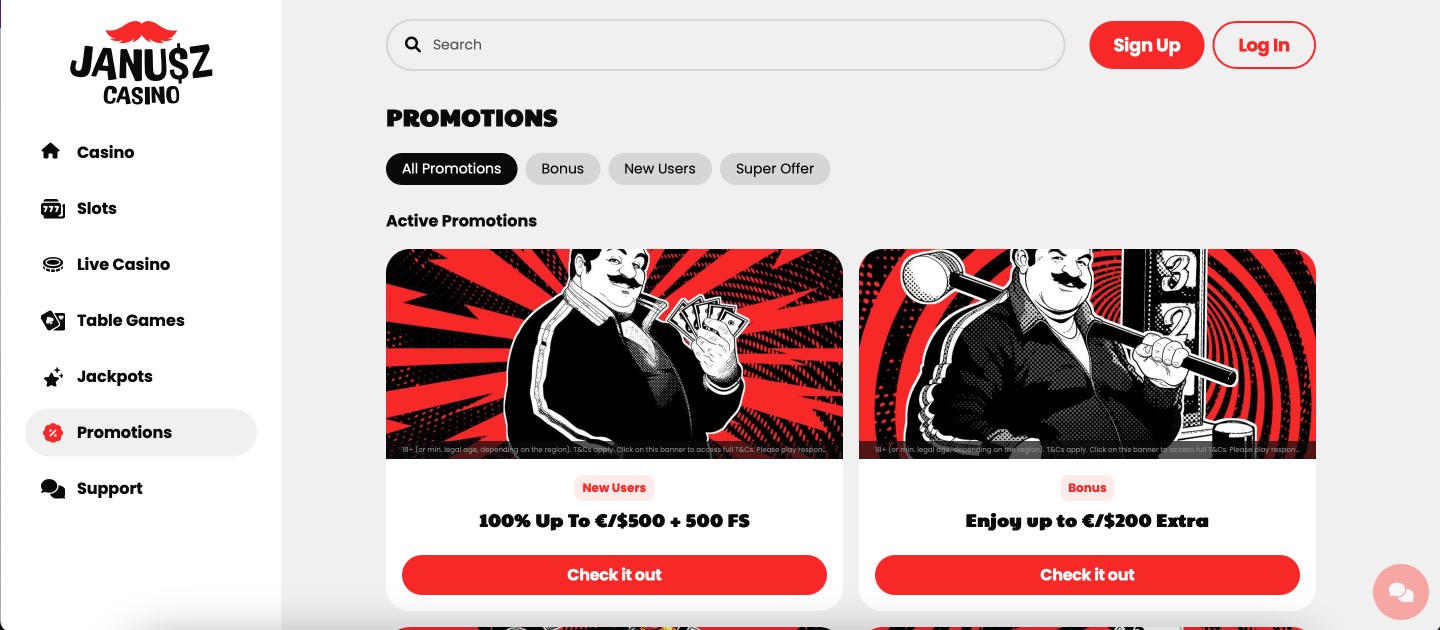Image resolution: width=1440 pixels, height=630 pixels.
Task: Click the Table Games cards icon
Action: [52, 320]
